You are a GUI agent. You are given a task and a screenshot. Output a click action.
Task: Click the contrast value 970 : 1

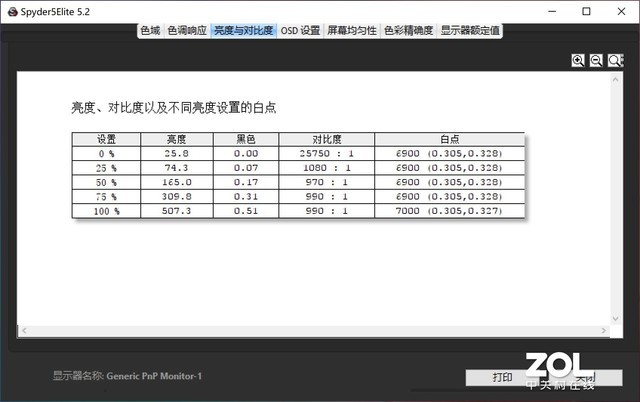click(x=327, y=182)
